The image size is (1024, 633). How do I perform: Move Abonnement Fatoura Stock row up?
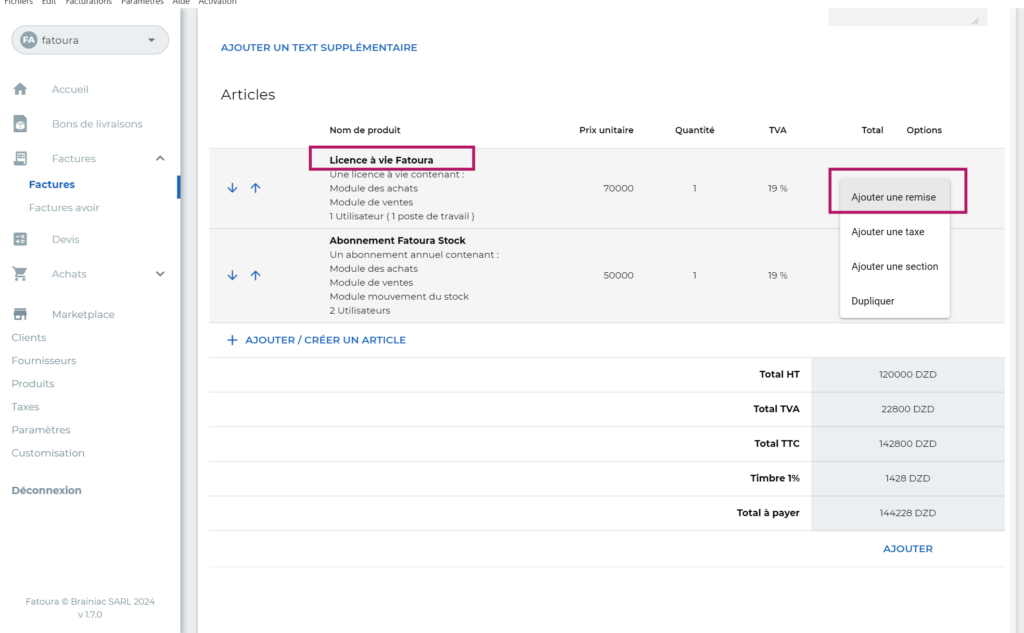[x=255, y=276]
